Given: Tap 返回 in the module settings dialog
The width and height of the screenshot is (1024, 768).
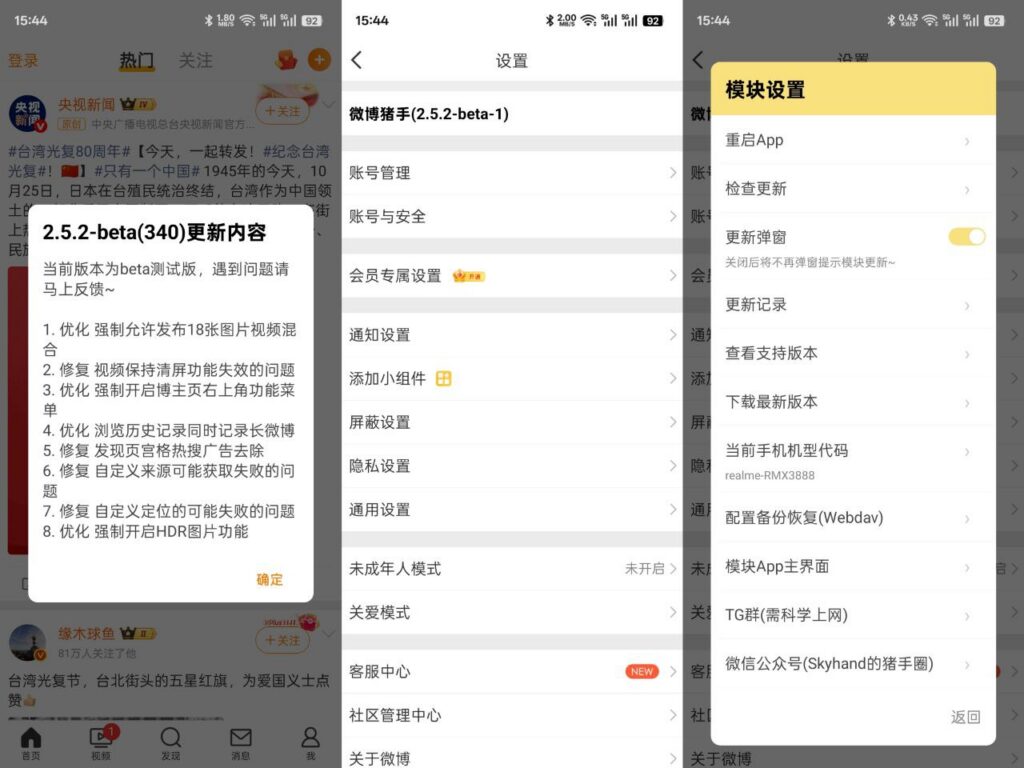Looking at the screenshot, I should [965, 717].
